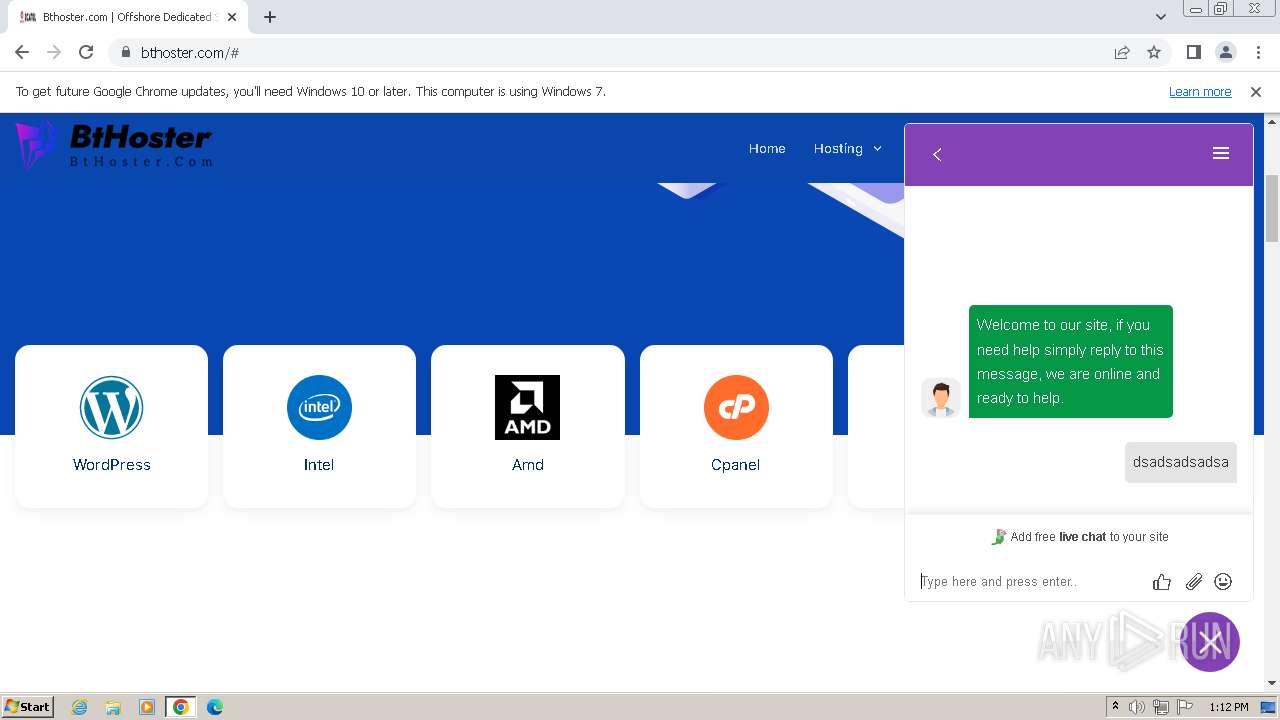Show hidden tray icons

pos(1115,707)
